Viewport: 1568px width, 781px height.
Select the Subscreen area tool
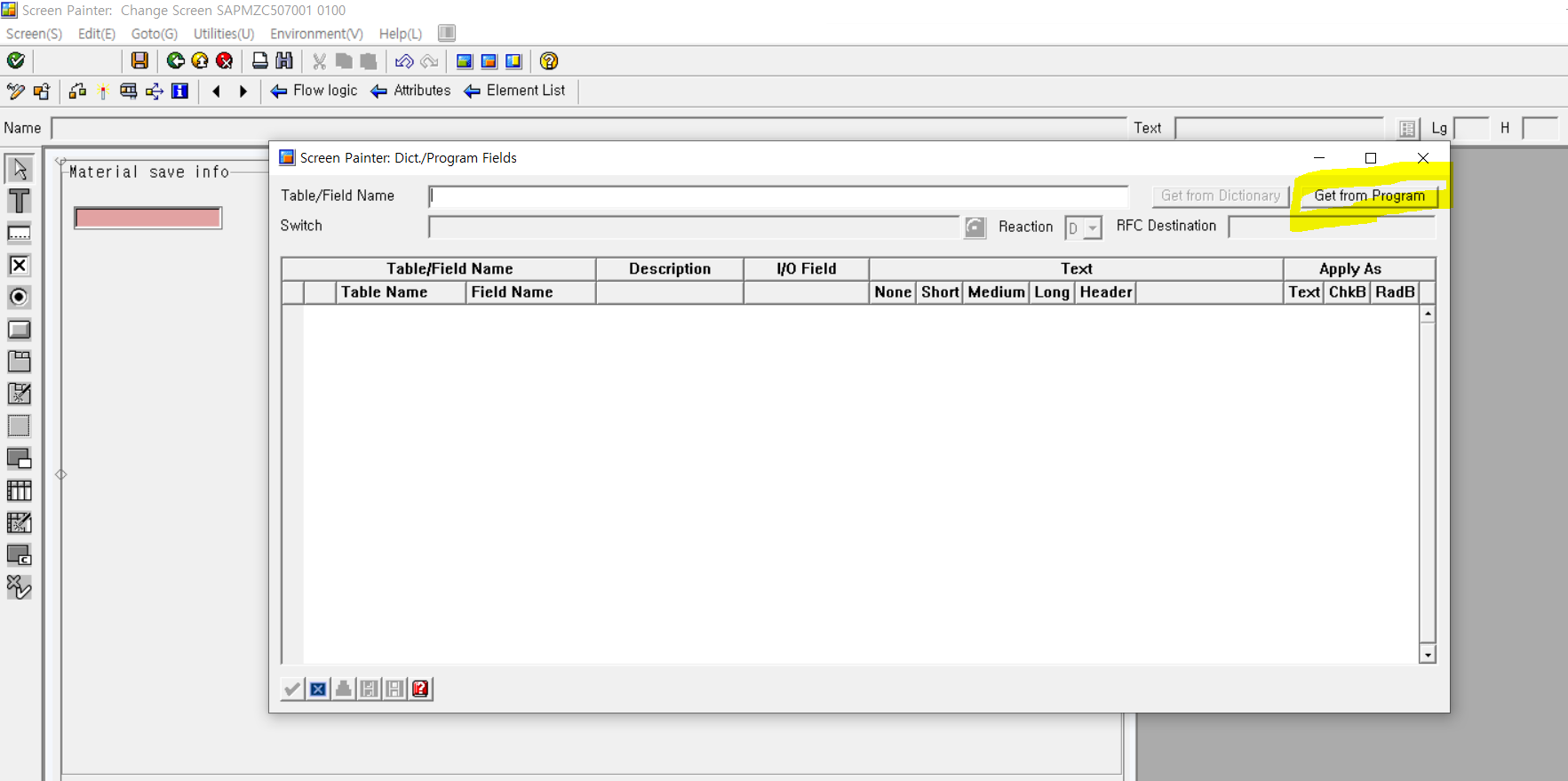[x=19, y=458]
